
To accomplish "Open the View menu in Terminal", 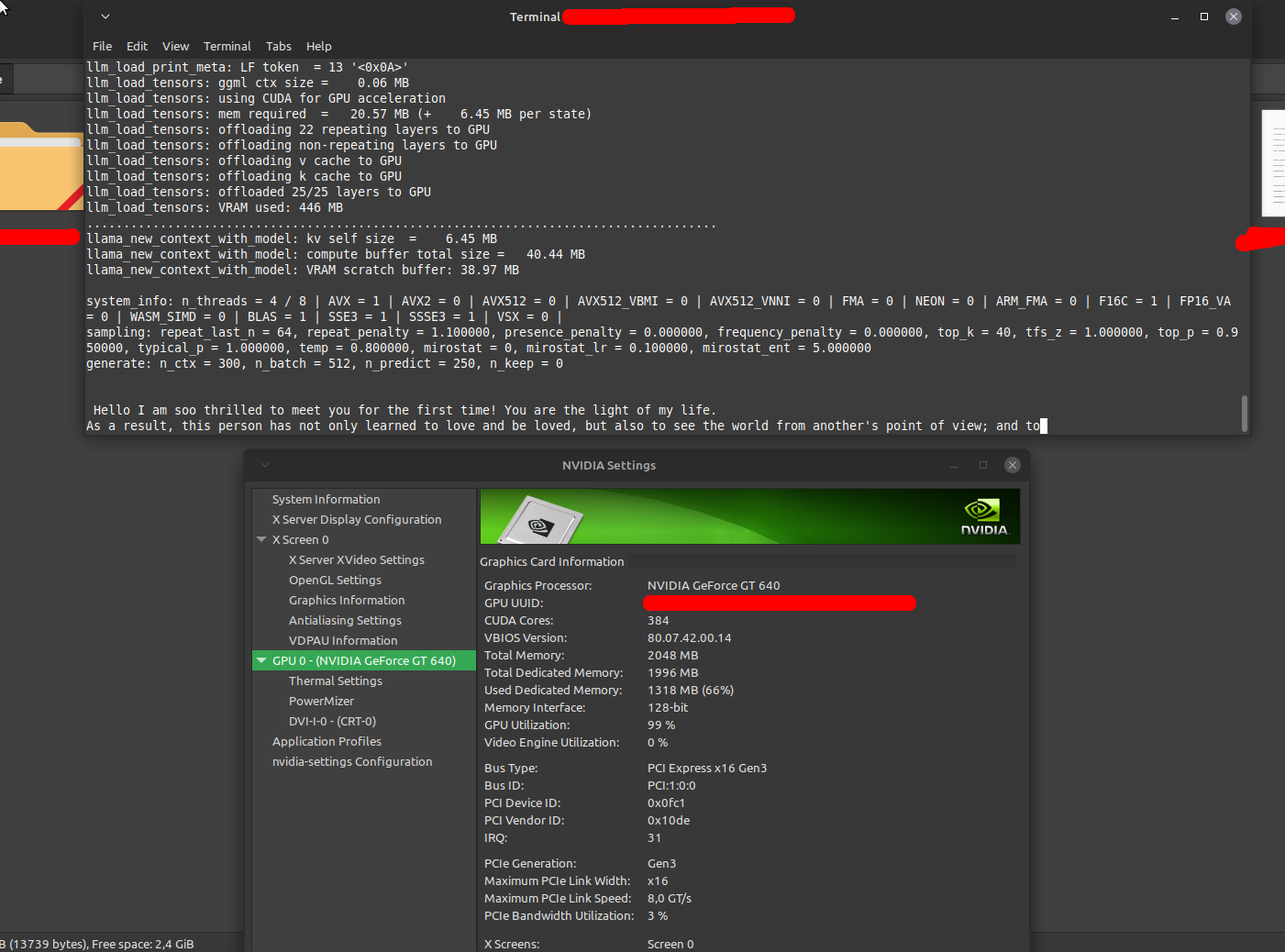I will click(x=175, y=46).
